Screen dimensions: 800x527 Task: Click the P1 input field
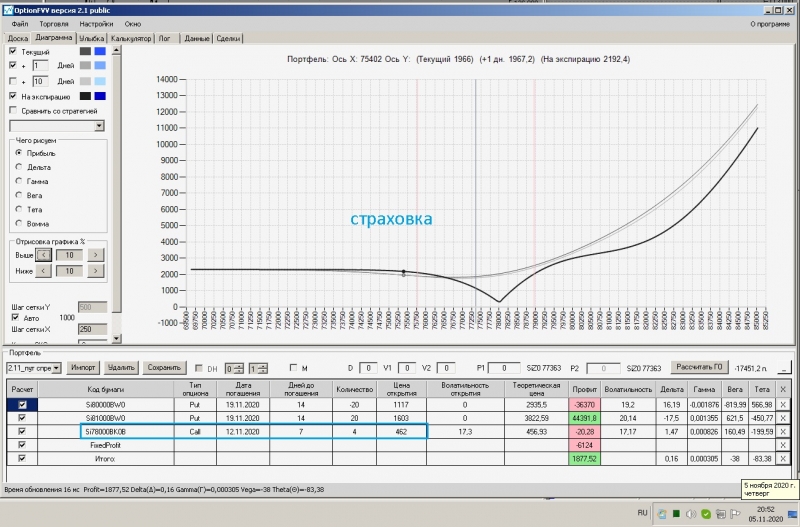coord(504,368)
